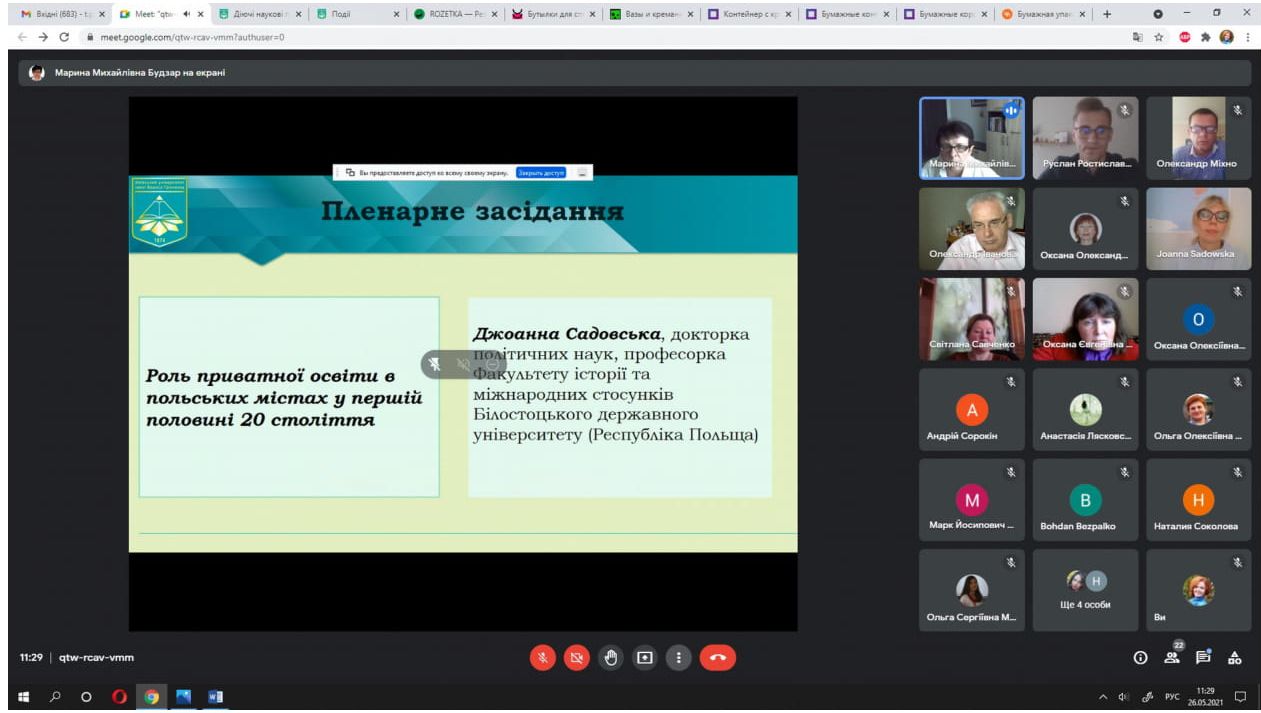Image resolution: width=1261 pixels, height=713 pixels.
Task: Raise hand in the meeting
Action: pyautogui.click(x=611, y=657)
